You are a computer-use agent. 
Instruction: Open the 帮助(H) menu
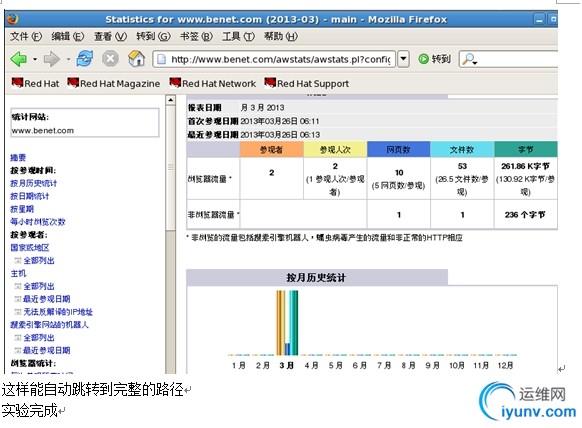(281, 36)
